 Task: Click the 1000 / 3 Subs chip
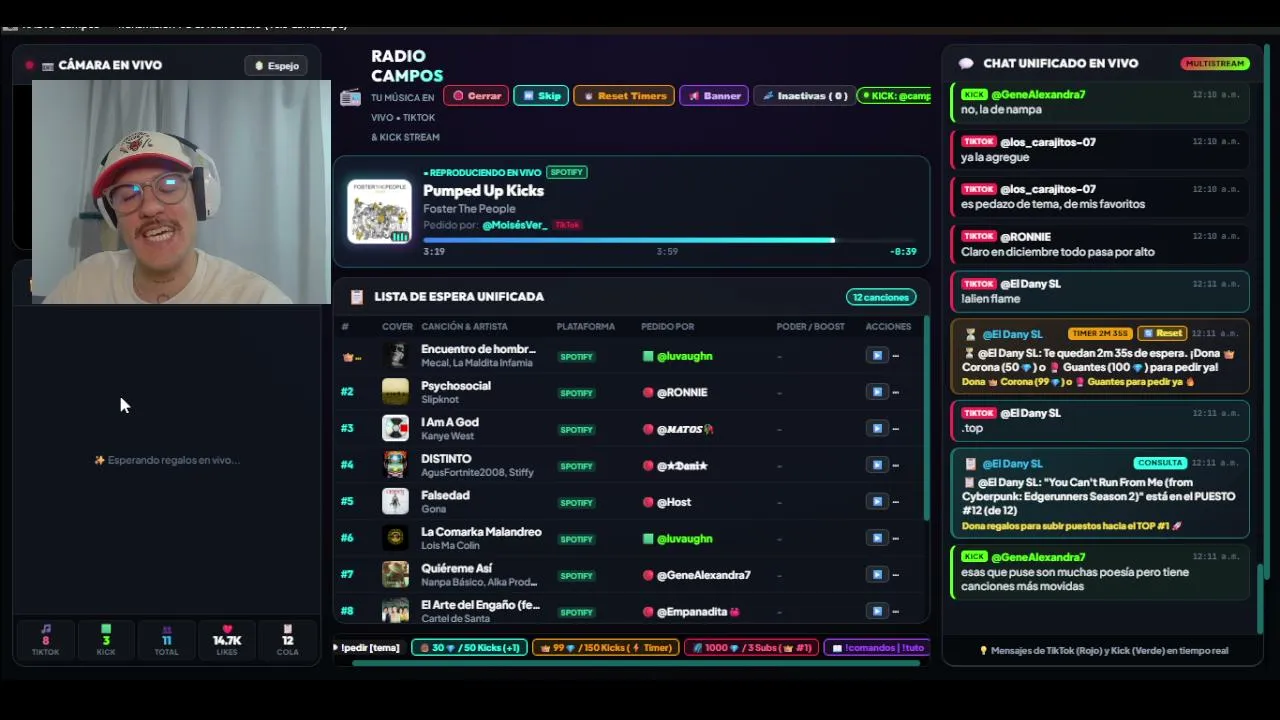(x=751, y=648)
